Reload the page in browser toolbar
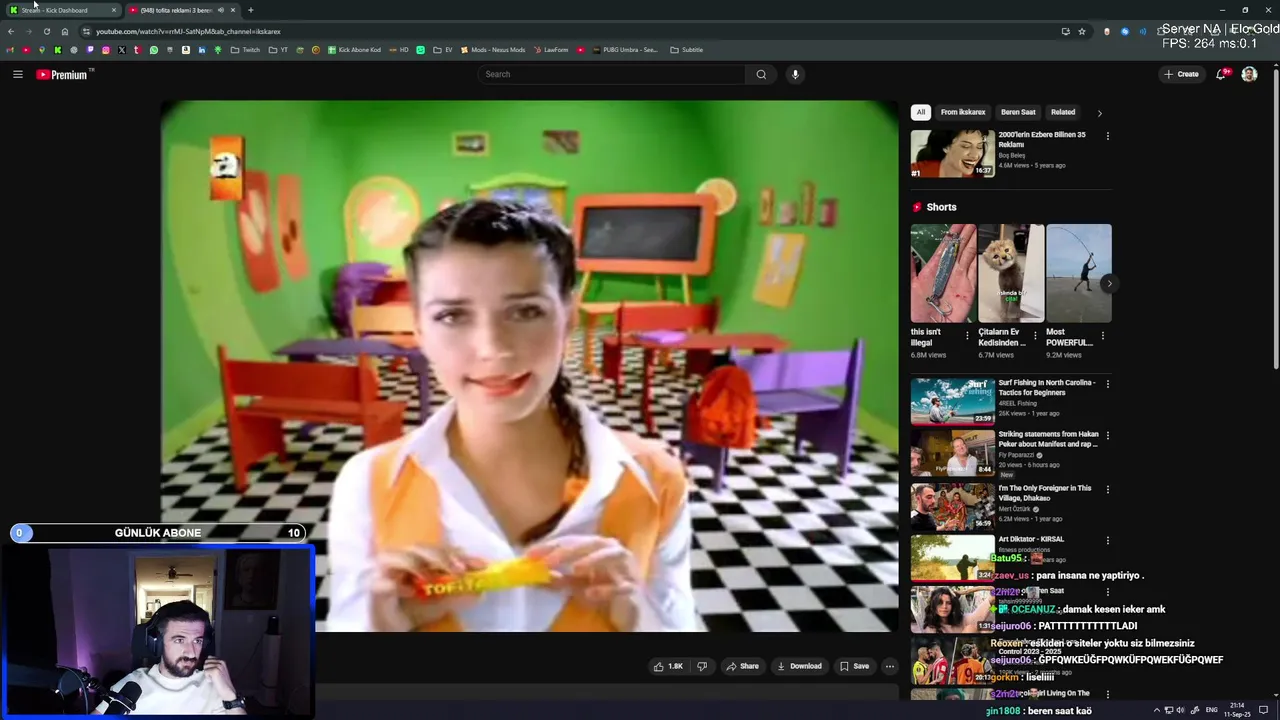 (x=46, y=31)
